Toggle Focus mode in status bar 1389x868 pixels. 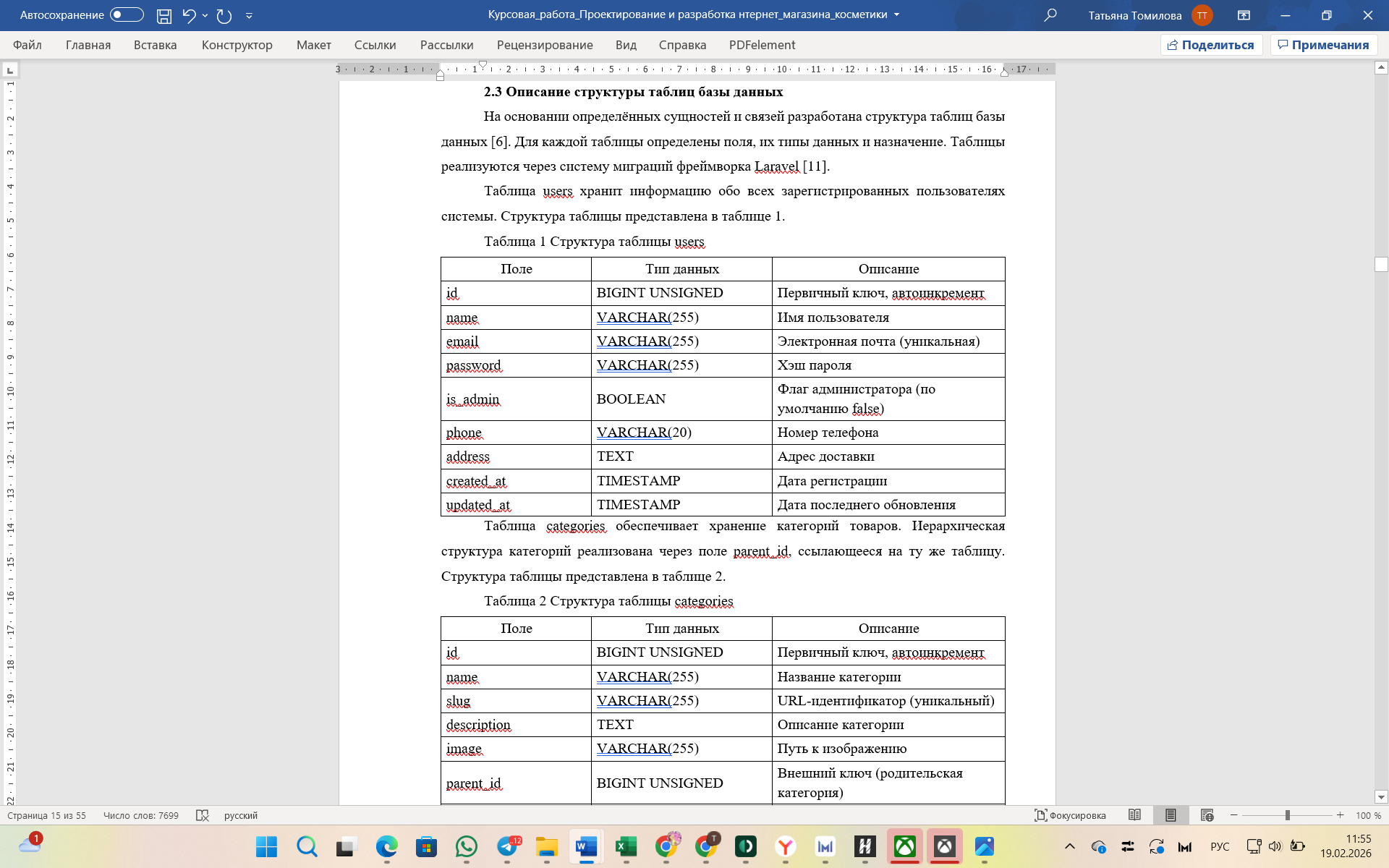pyautogui.click(x=1070, y=815)
